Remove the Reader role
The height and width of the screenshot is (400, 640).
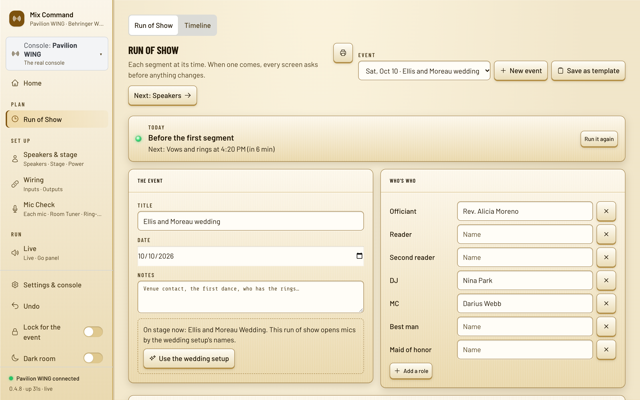click(x=606, y=234)
